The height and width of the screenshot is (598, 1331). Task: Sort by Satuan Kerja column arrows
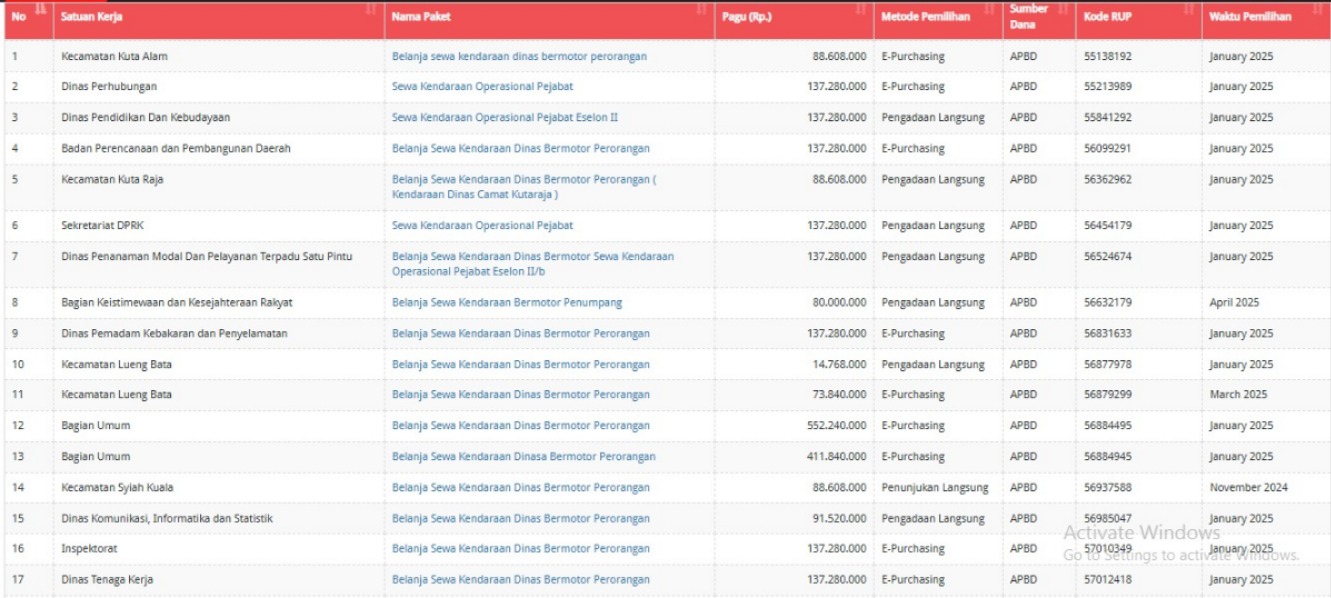(371, 10)
